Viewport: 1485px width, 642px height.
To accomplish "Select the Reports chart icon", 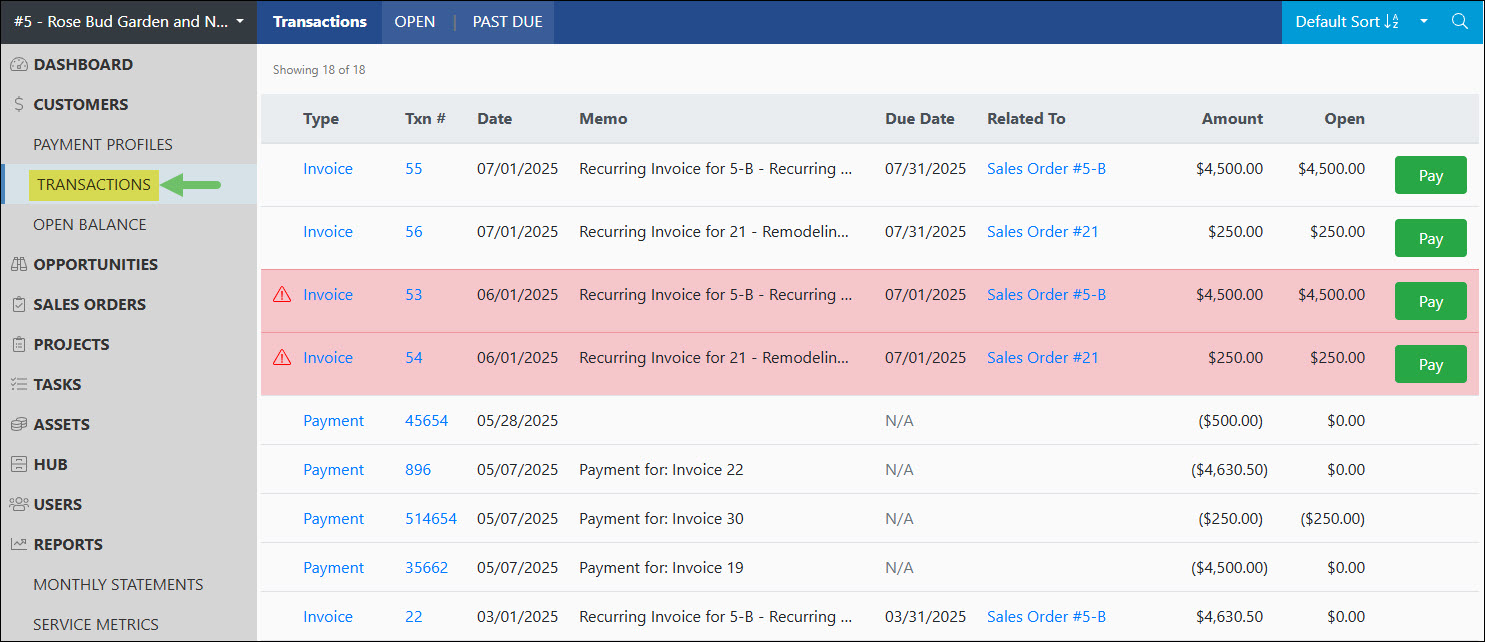I will (x=20, y=544).
